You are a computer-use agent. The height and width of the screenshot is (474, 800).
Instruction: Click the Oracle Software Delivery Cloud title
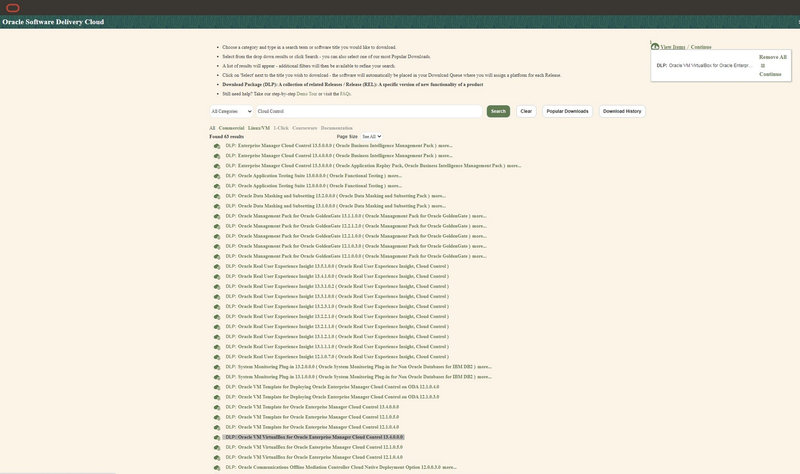[53, 22]
